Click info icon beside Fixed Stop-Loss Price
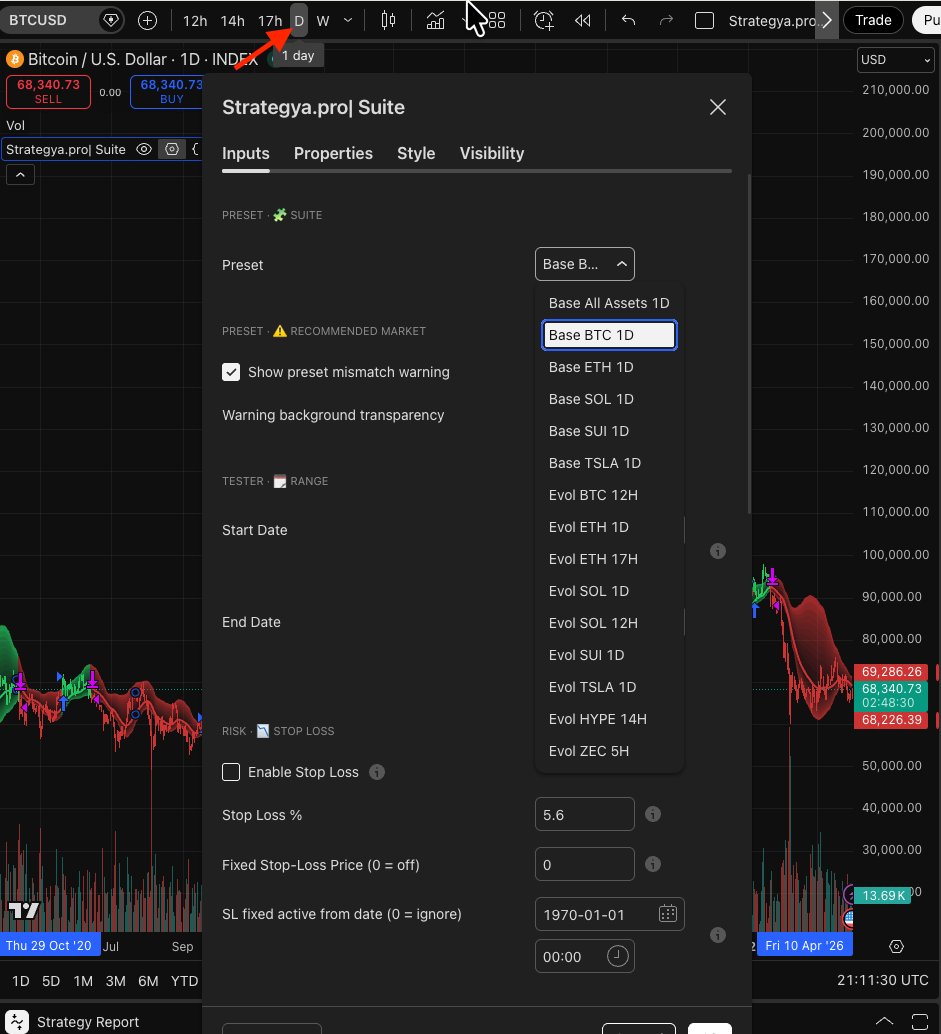This screenshot has width=941, height=1034. tap(653, 865)
